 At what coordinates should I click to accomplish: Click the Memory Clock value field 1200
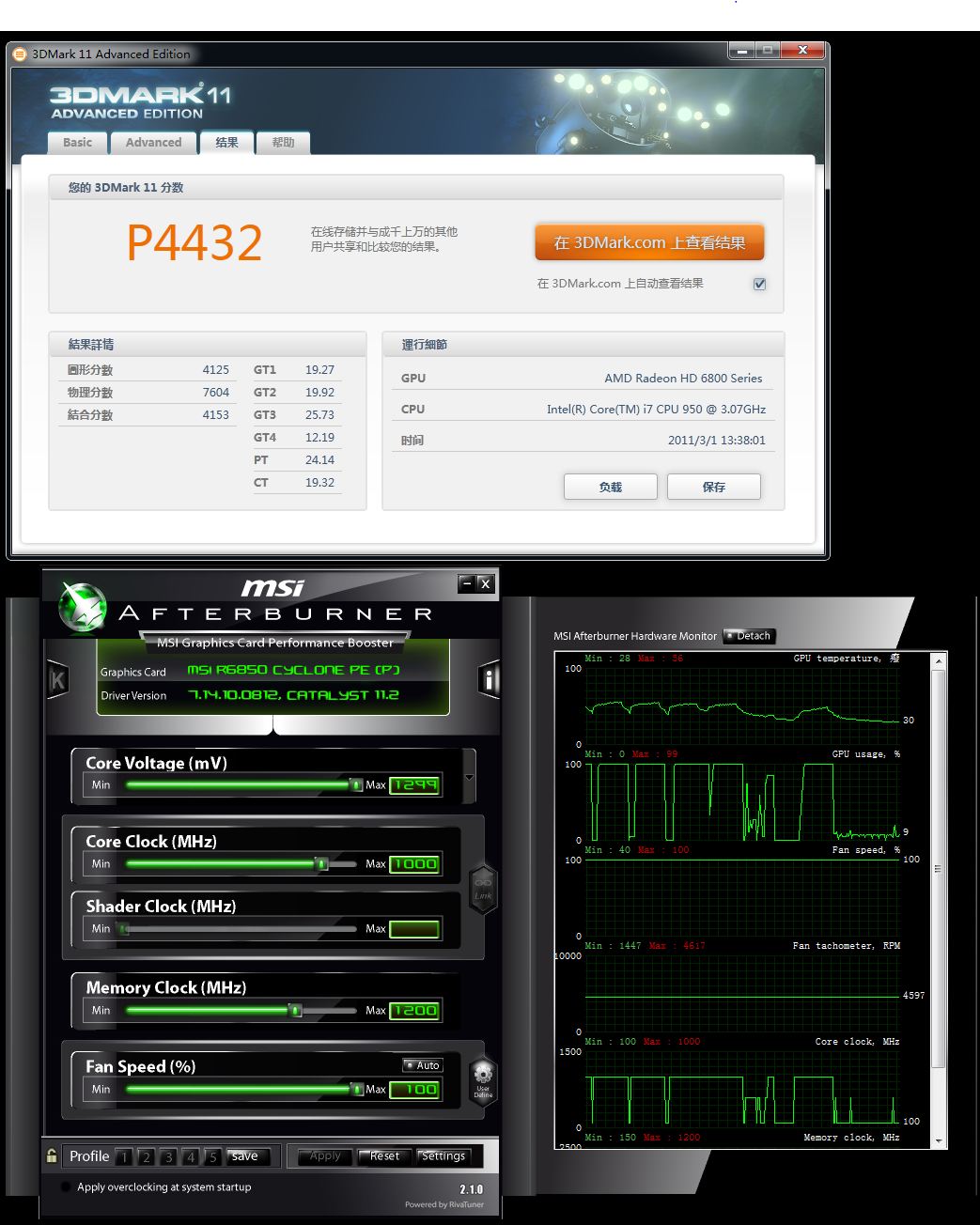tap(414, 1010)
